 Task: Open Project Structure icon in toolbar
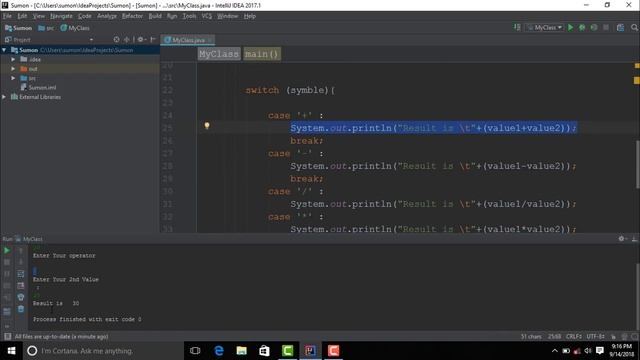point(620,27)
